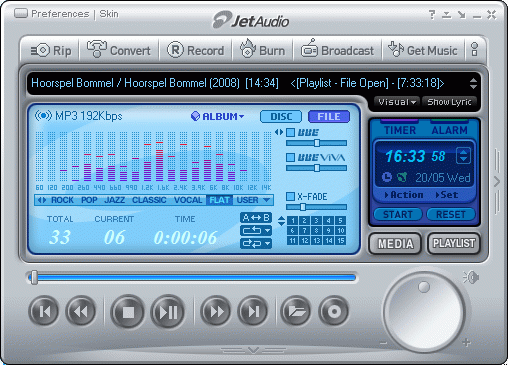Click the disc eject icon
Image resolution: width=508 pixels, height=365 pixels.
click(x=334, y=312)
